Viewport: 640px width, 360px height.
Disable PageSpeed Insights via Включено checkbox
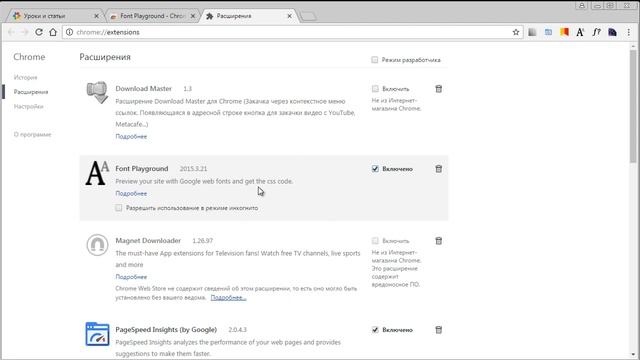(x=375, y=330)
